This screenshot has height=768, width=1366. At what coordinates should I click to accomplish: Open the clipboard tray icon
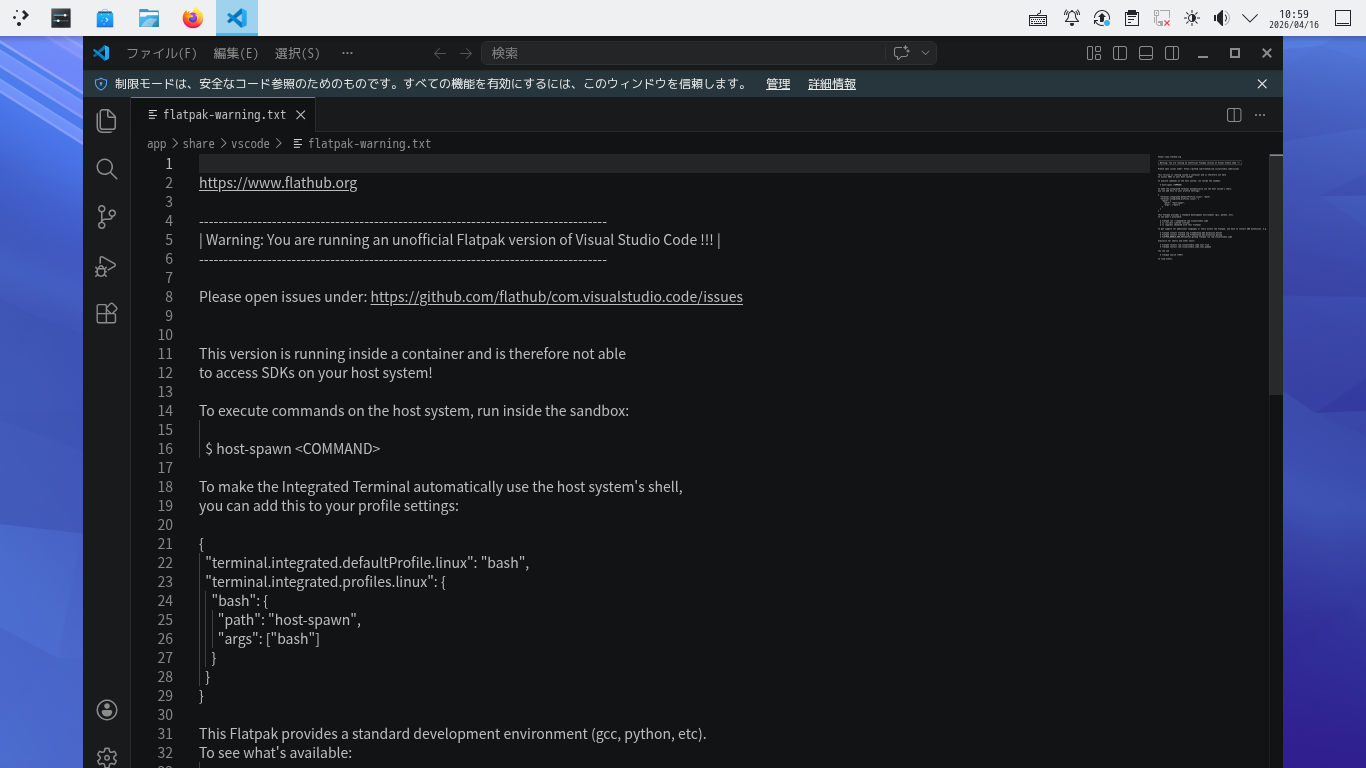(1131, 18)
